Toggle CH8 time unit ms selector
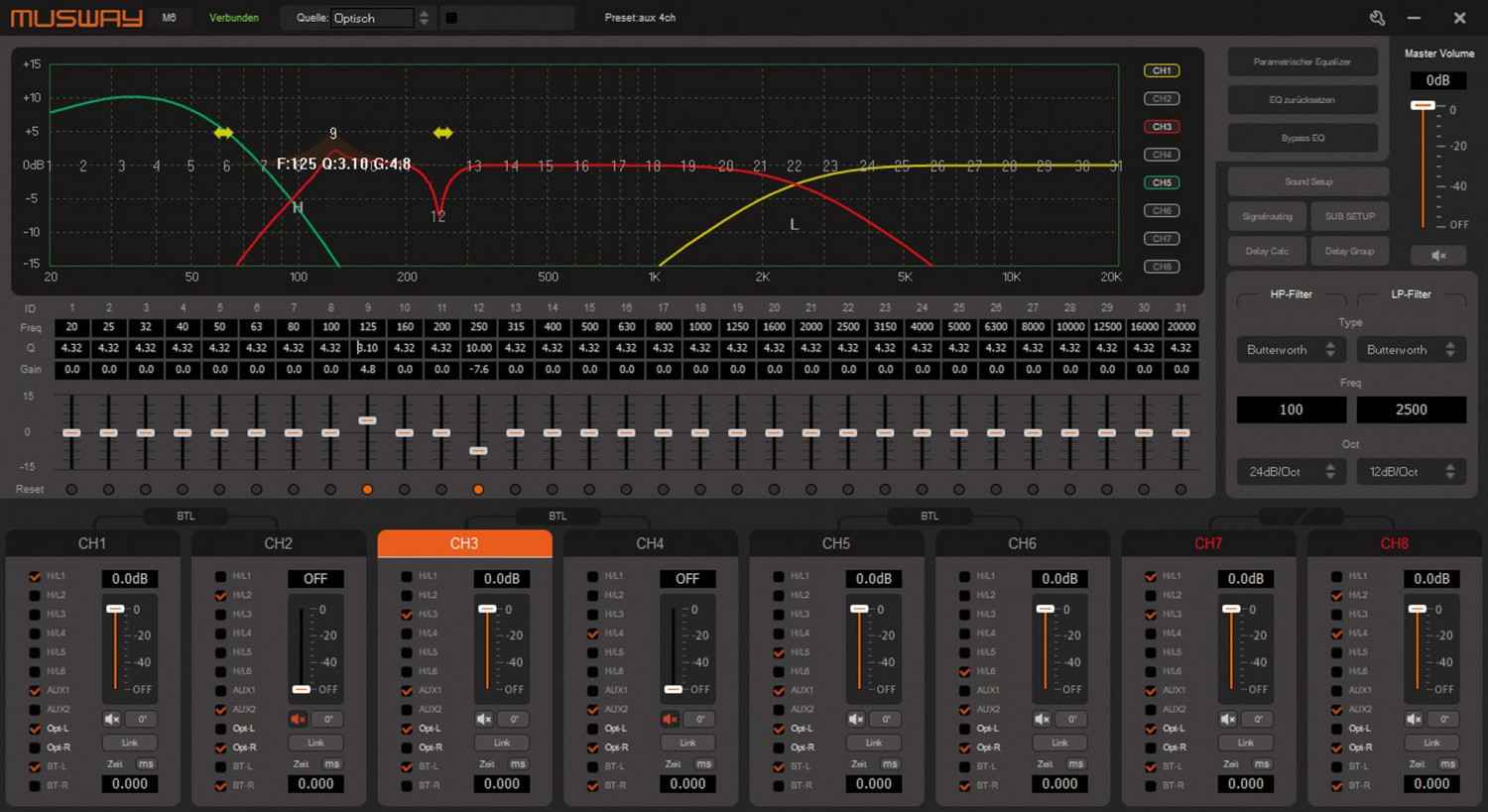The height and width of the screenshot is (812, 1488). click(x=1448, y=764)
